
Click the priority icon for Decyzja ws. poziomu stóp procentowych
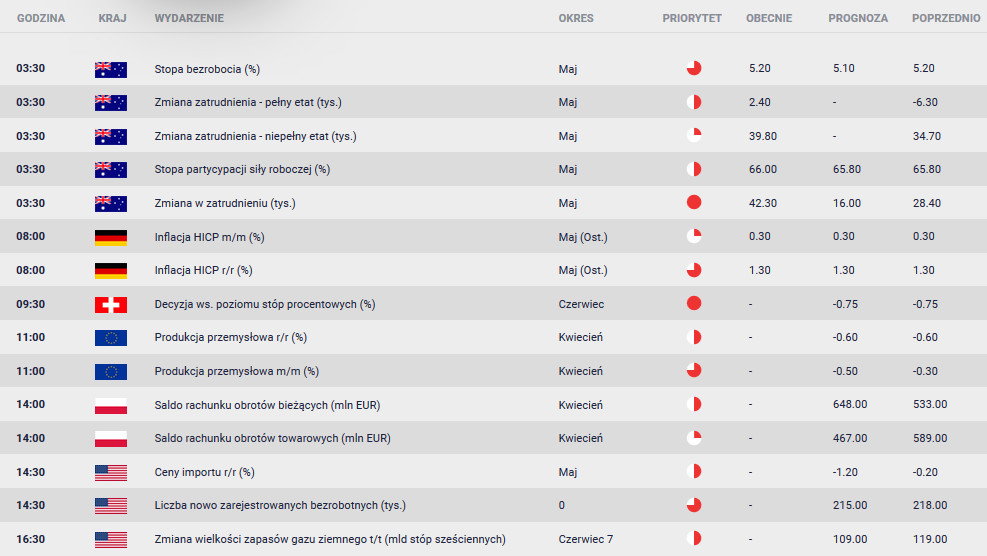[x=694, y=304]
